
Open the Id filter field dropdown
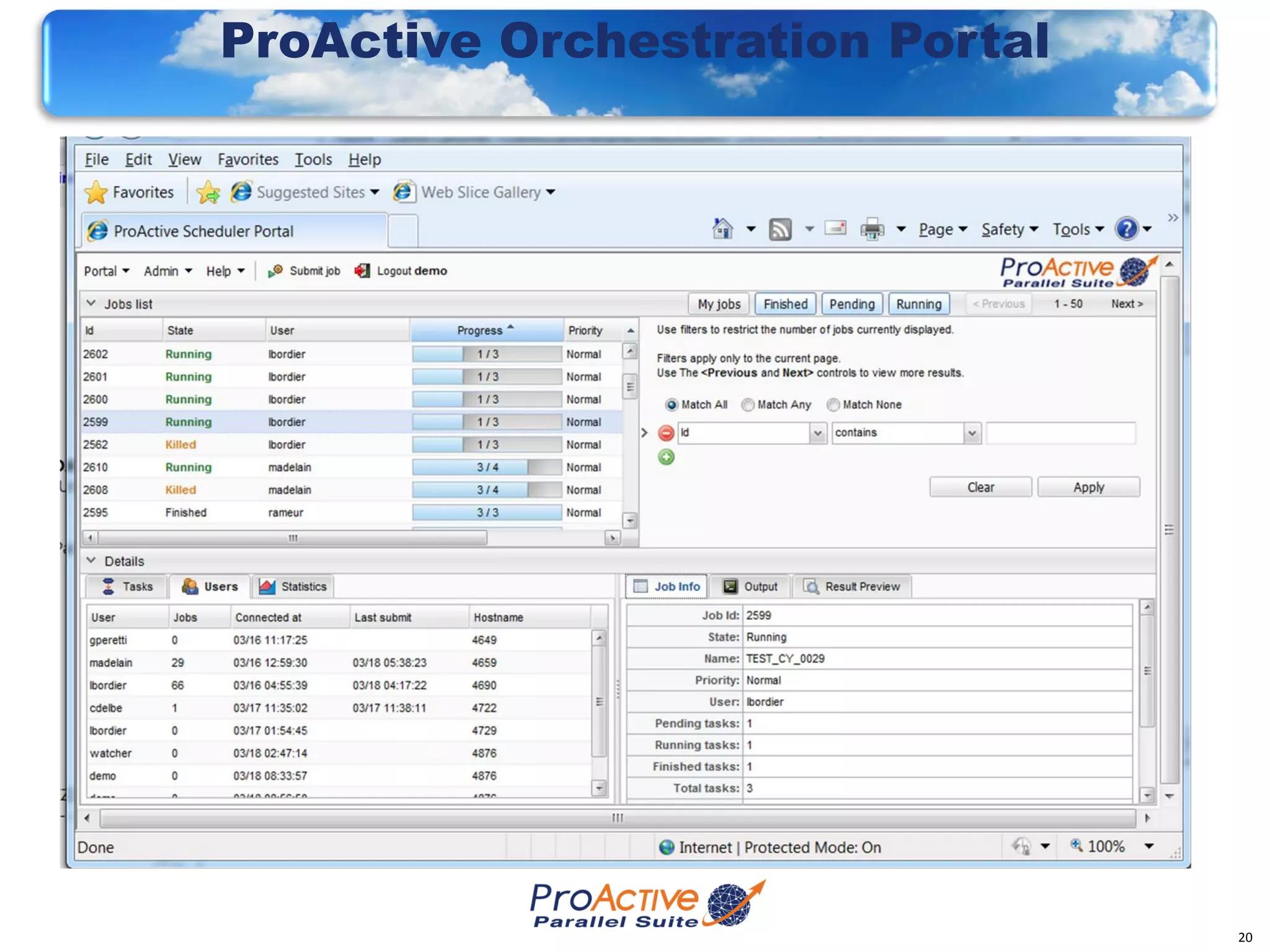[817, 433]
